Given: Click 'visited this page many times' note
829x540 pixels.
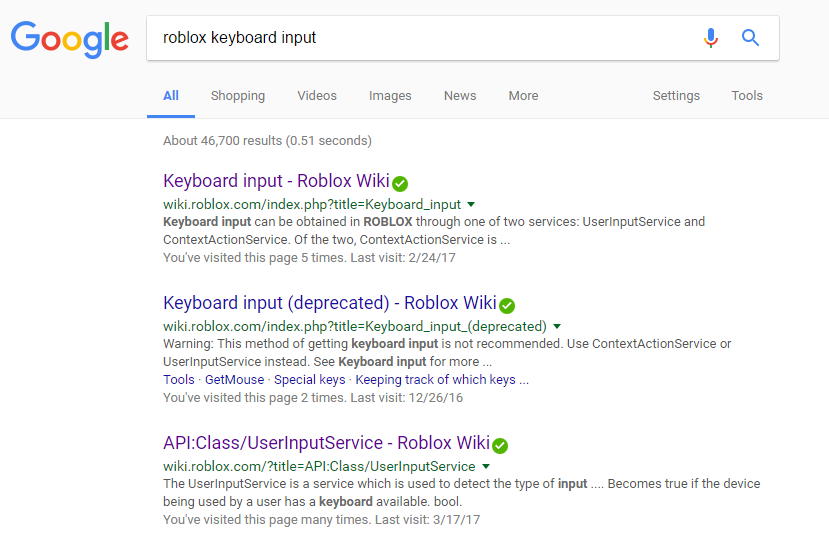Looking at the screenshot, I should point(321,520).
